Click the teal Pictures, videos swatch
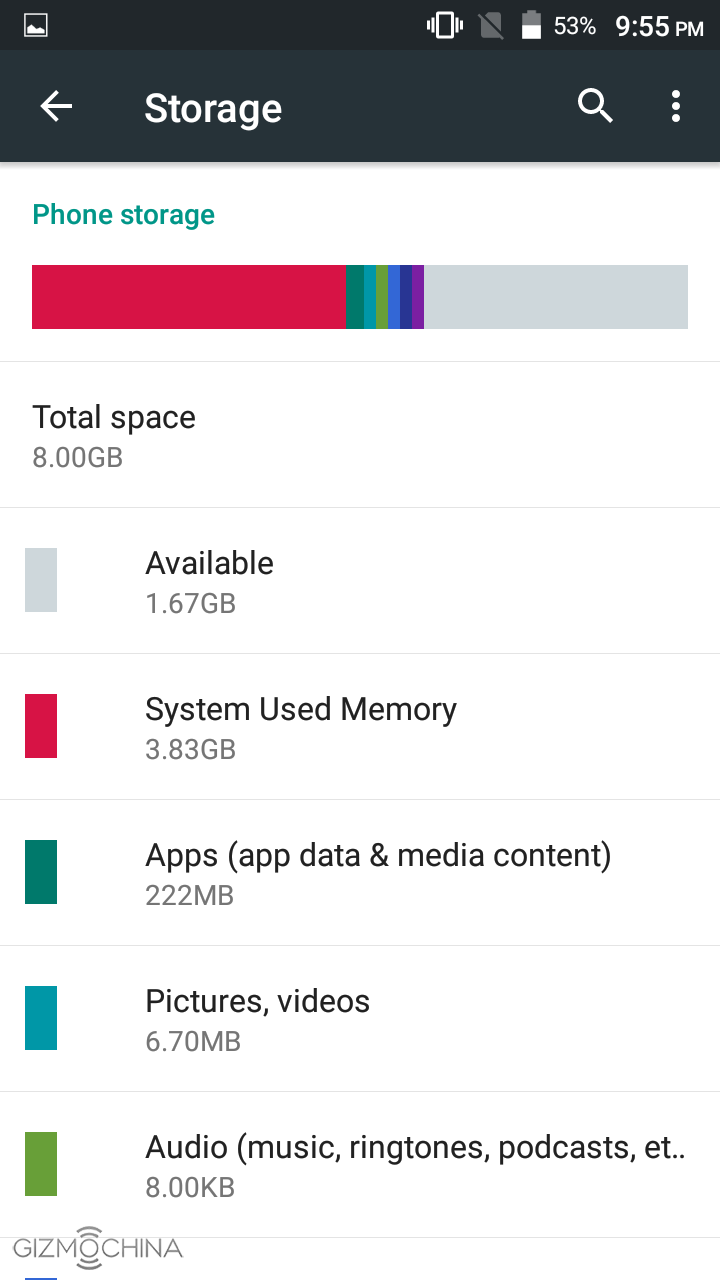This screenshot has height=1280, width=720. click(x=41, y=1018)
